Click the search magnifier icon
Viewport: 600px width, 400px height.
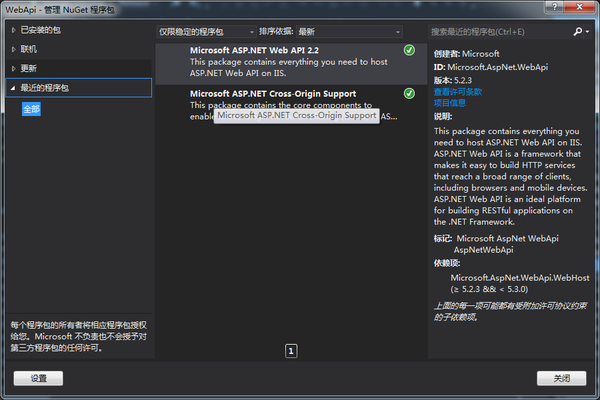click(x=577, y=31)
